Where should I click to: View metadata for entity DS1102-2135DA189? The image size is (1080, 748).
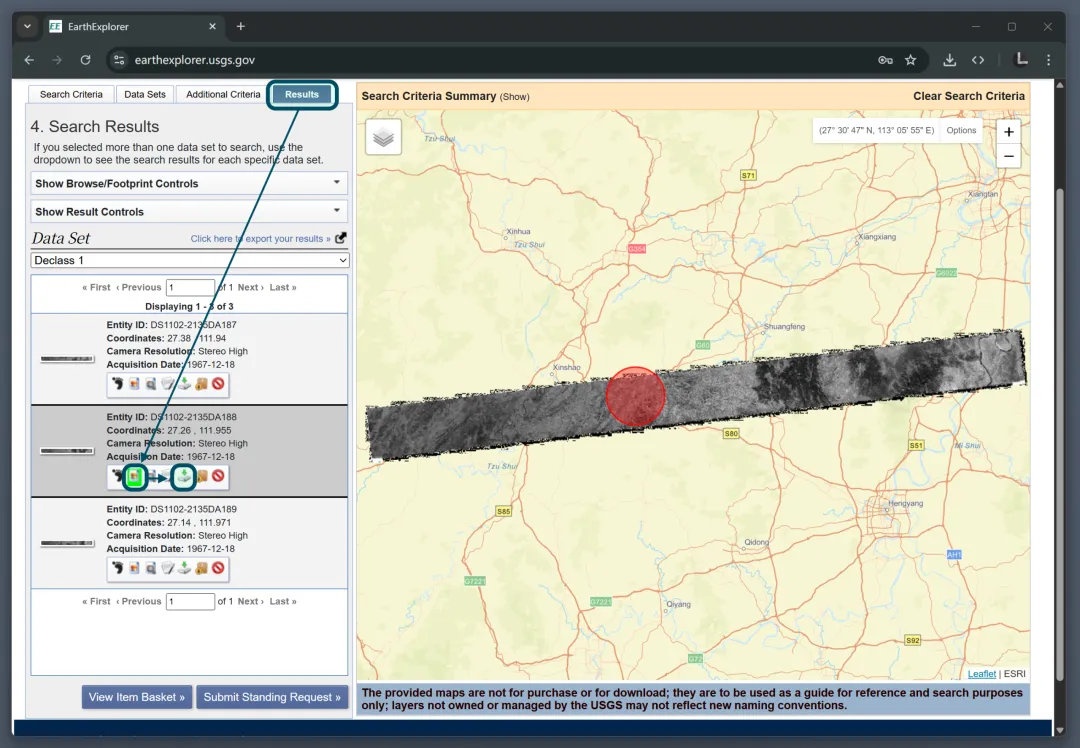pos(167,568)
